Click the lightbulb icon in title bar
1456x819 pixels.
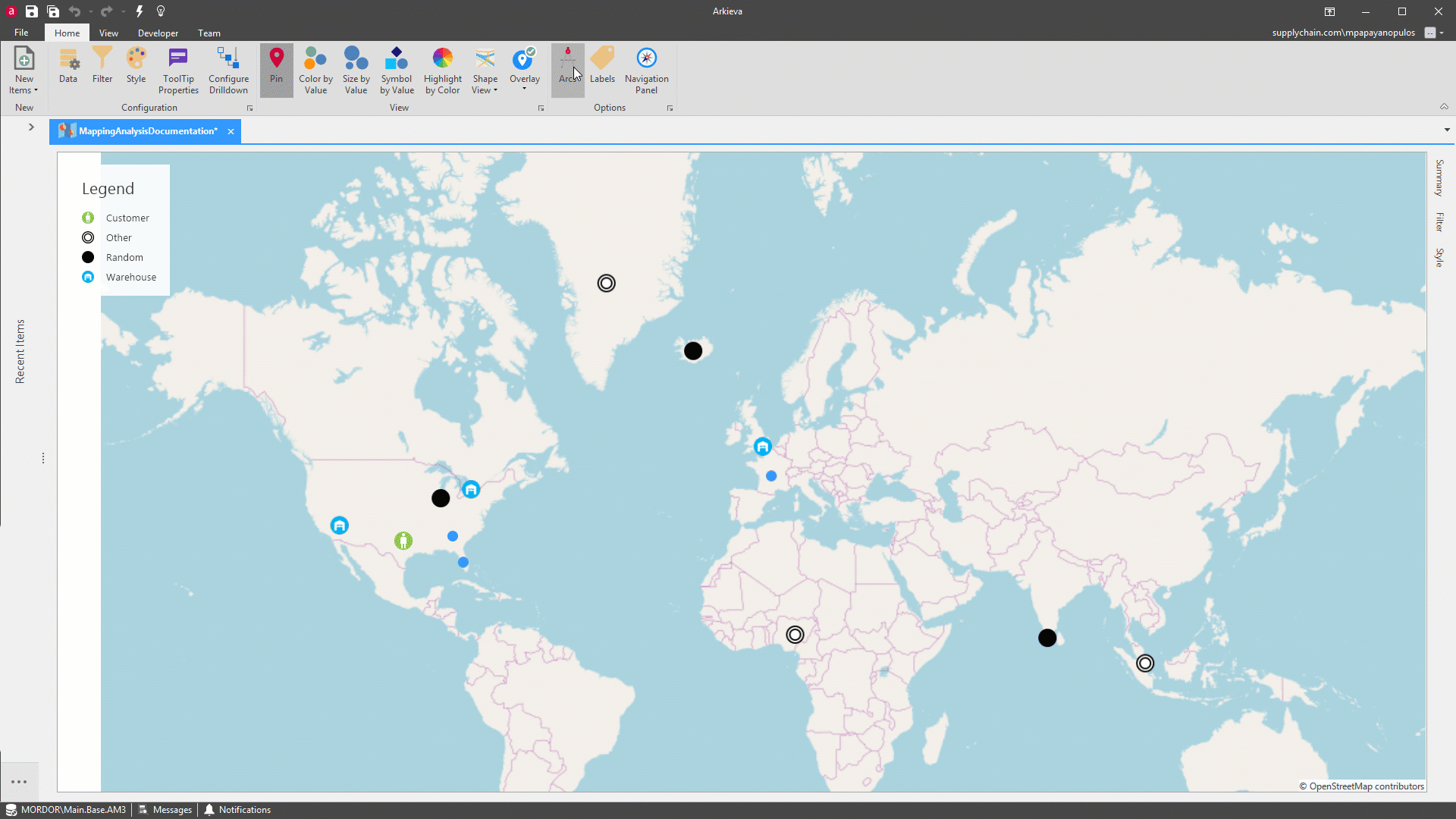[x=161, y=11]
